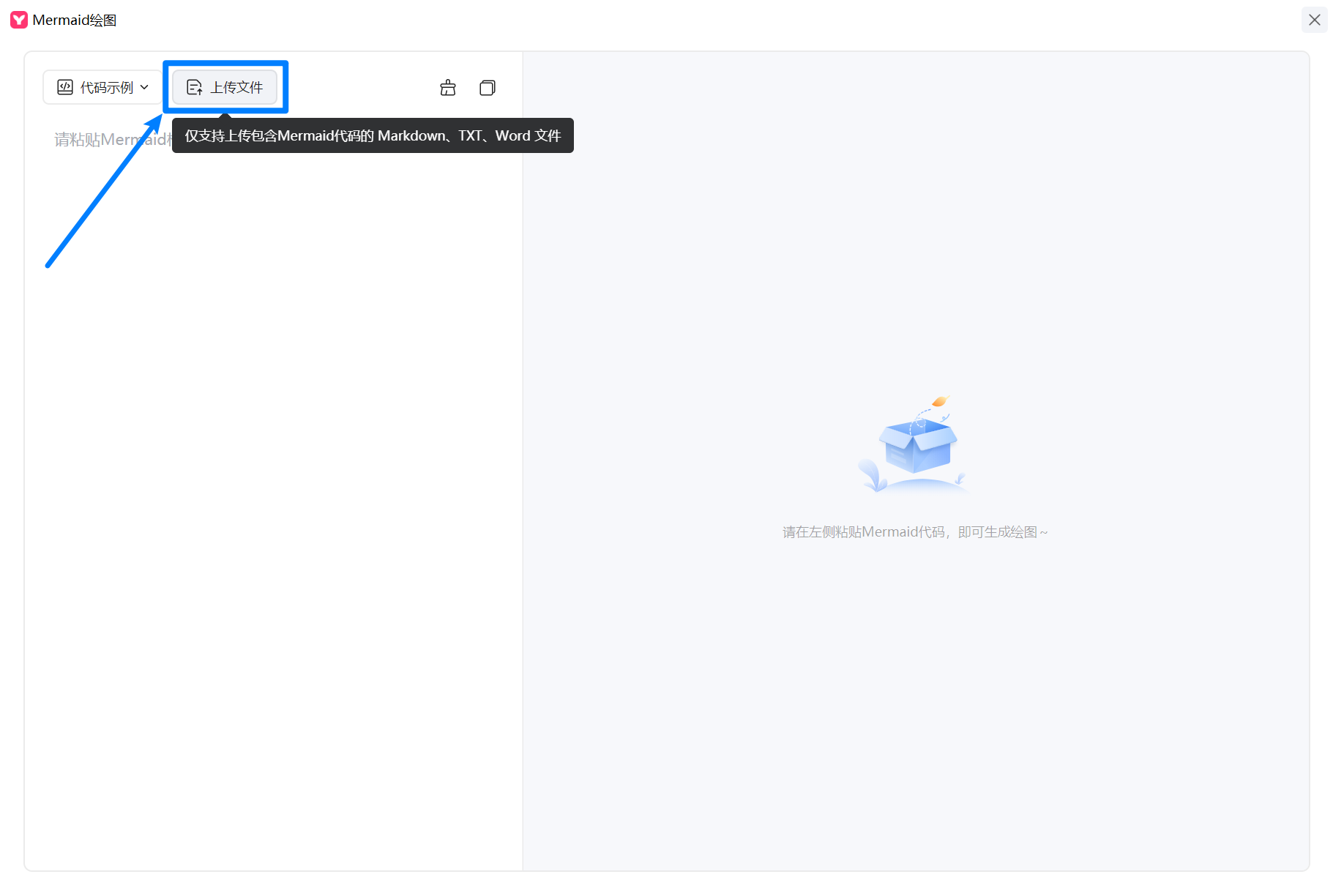This screenshot has height=896, width=1333.
Task: Click the Mermaid绘图 app logo icon
Action: [x=19, y=20]
